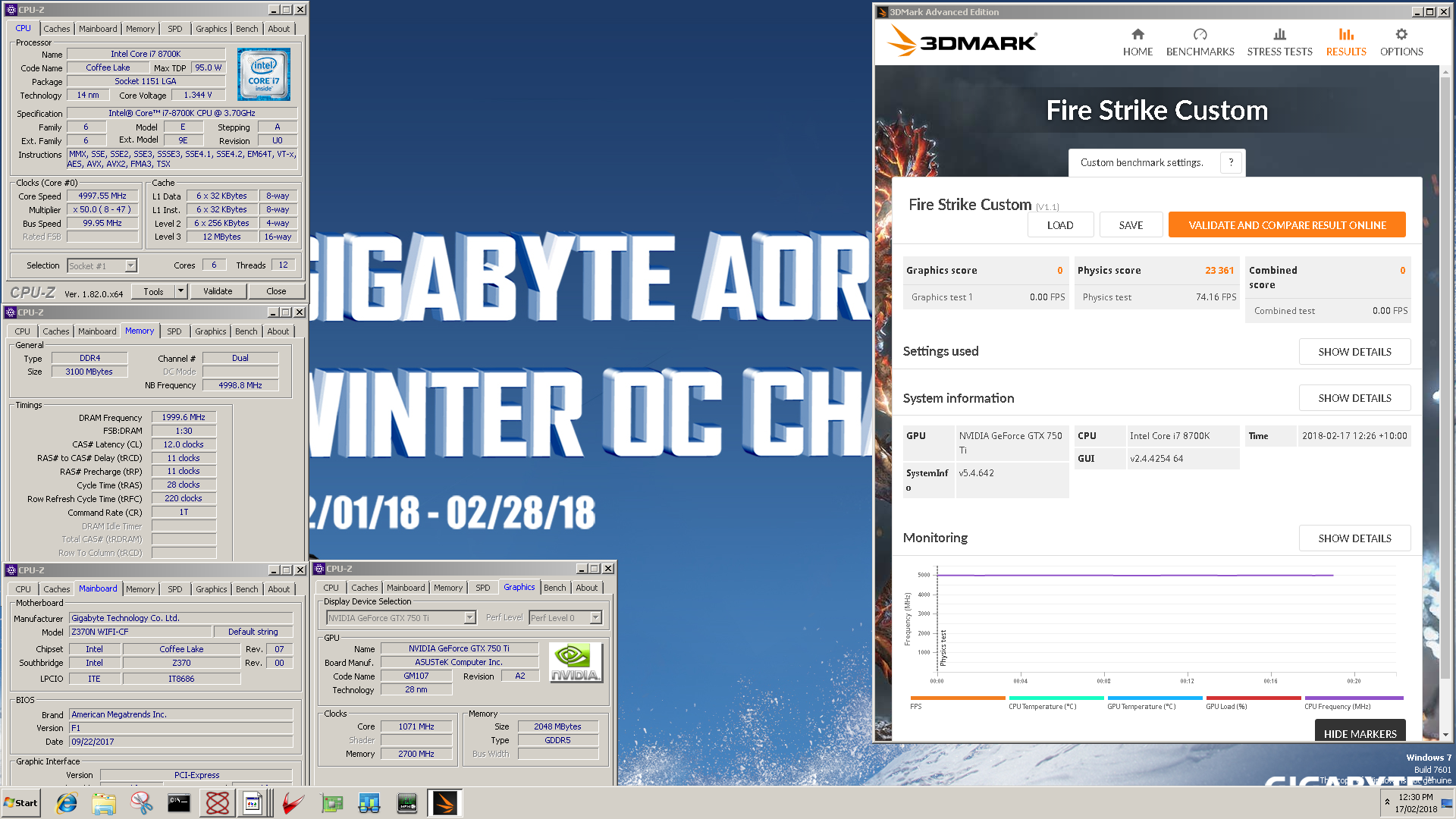The image size is (1456, 819).
Task: Click the GPU Temperature blue legend bar
Action: click(x=1155, y=698)
